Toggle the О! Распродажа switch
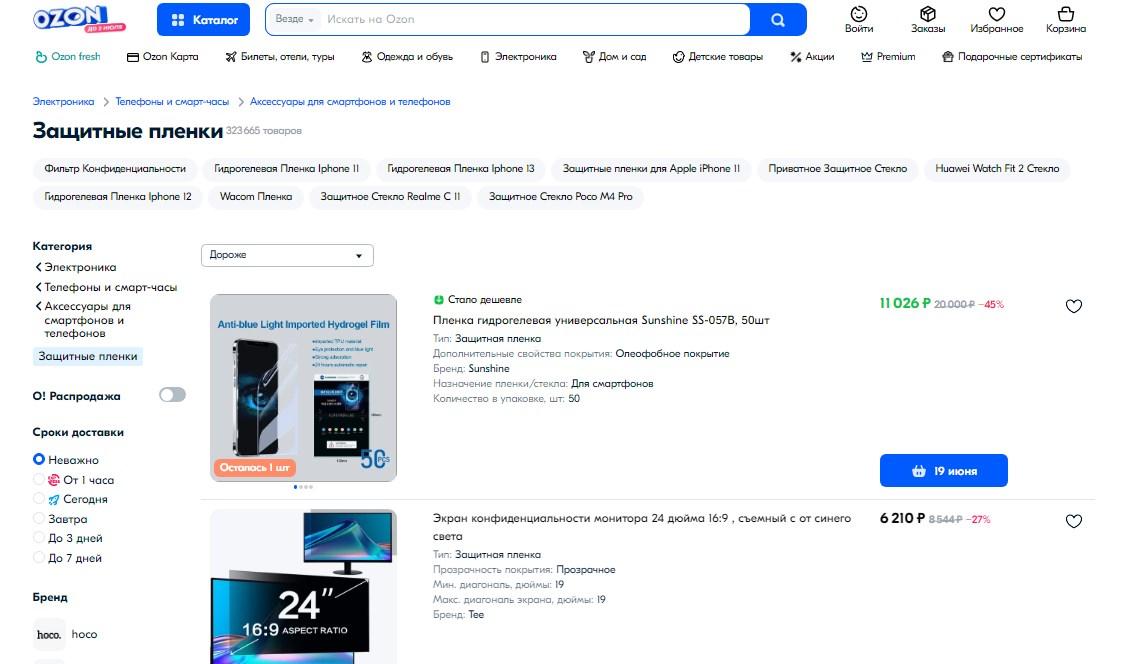Viewport: 1133px width, 664px height. (172, 394)
